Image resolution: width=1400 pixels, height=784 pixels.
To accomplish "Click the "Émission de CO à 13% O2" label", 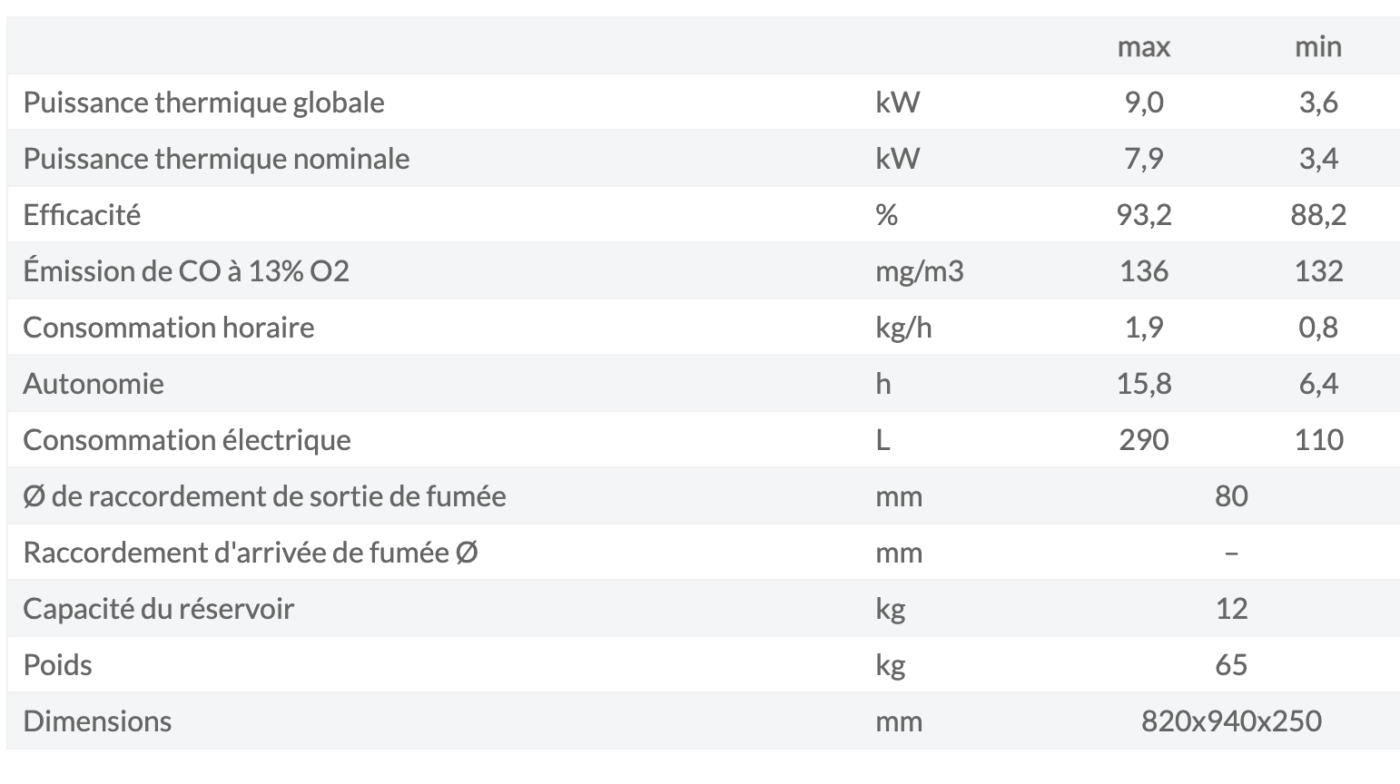I will tap(186, 272).
